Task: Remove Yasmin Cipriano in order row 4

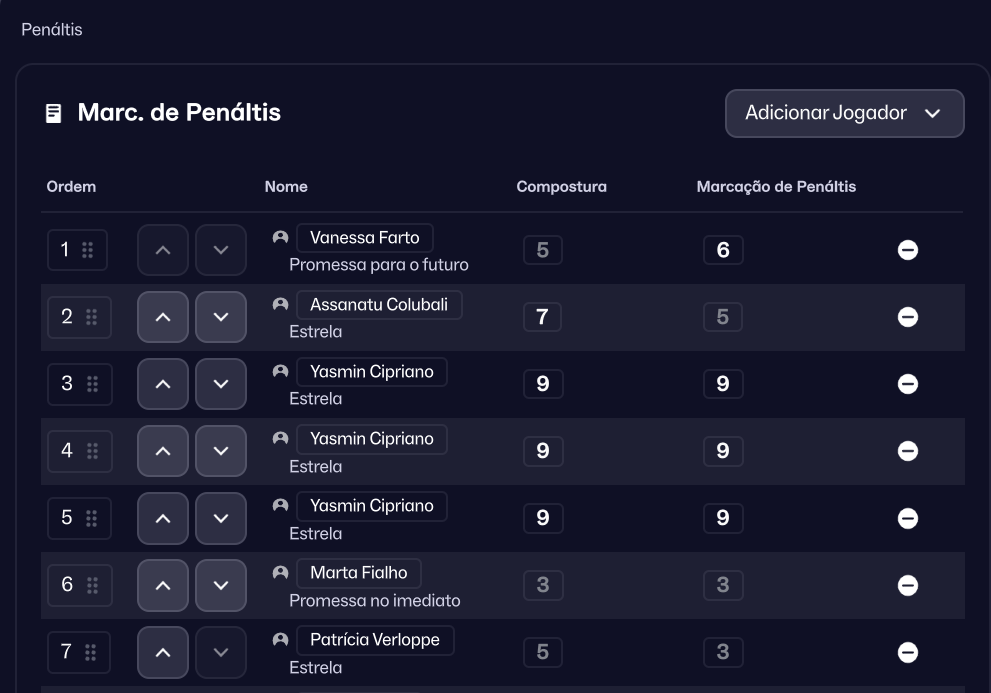Action: coord(908,451)
